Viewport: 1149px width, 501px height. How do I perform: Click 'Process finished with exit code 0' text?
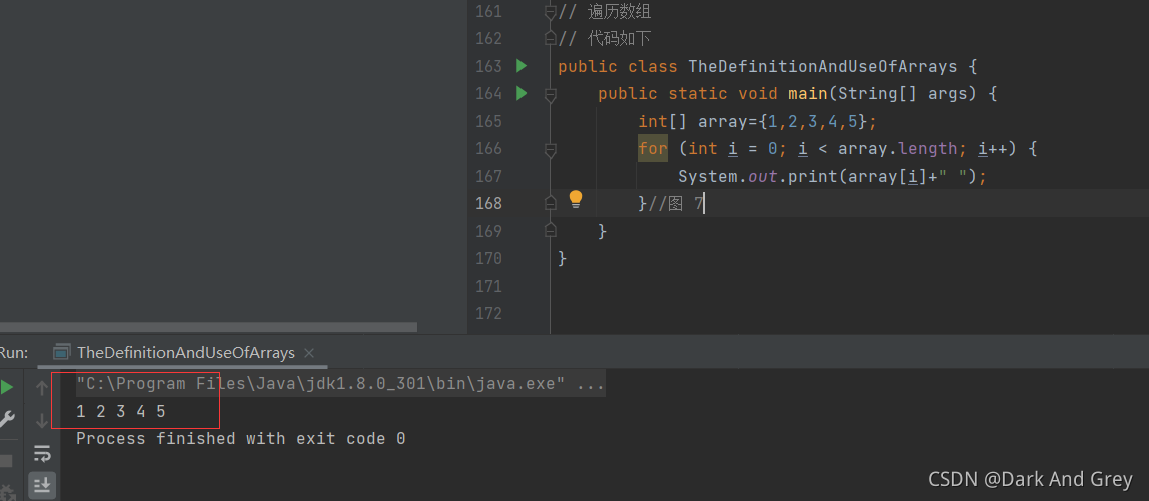(x=240, y=439)
